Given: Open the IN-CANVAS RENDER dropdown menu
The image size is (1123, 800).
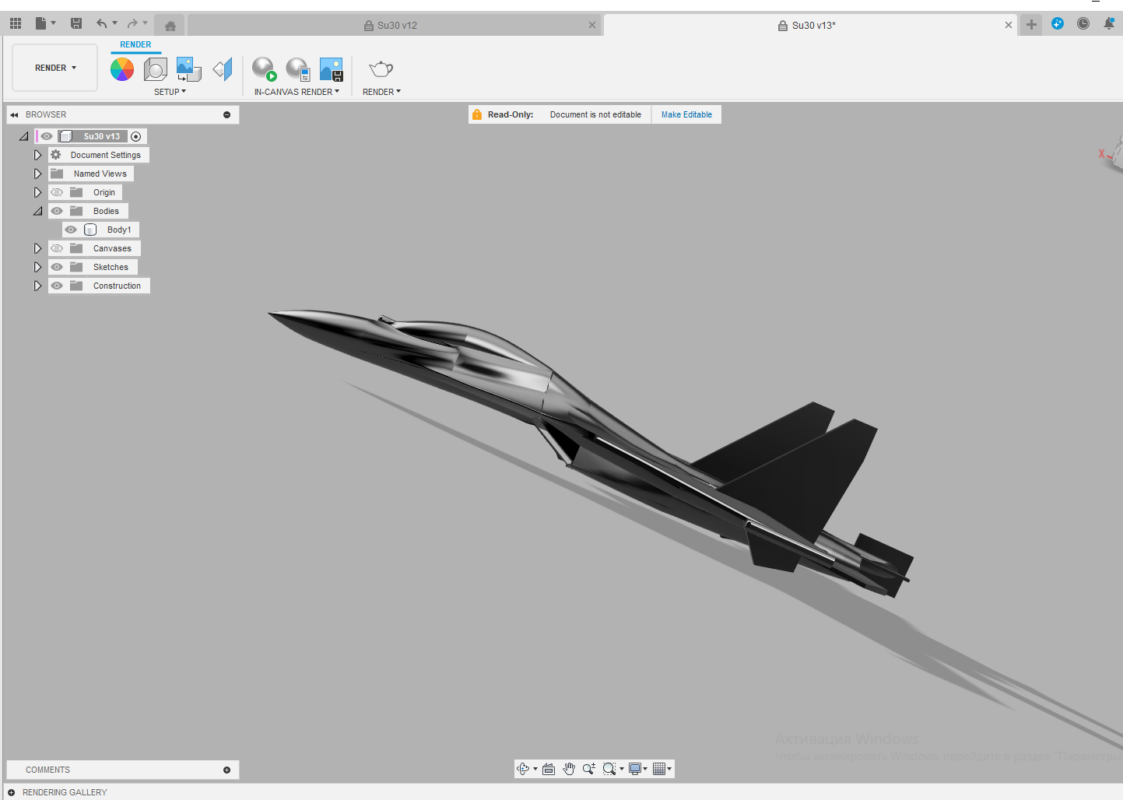Looking at the screenshot, I should pyautogui.click(x=297, y=92).
